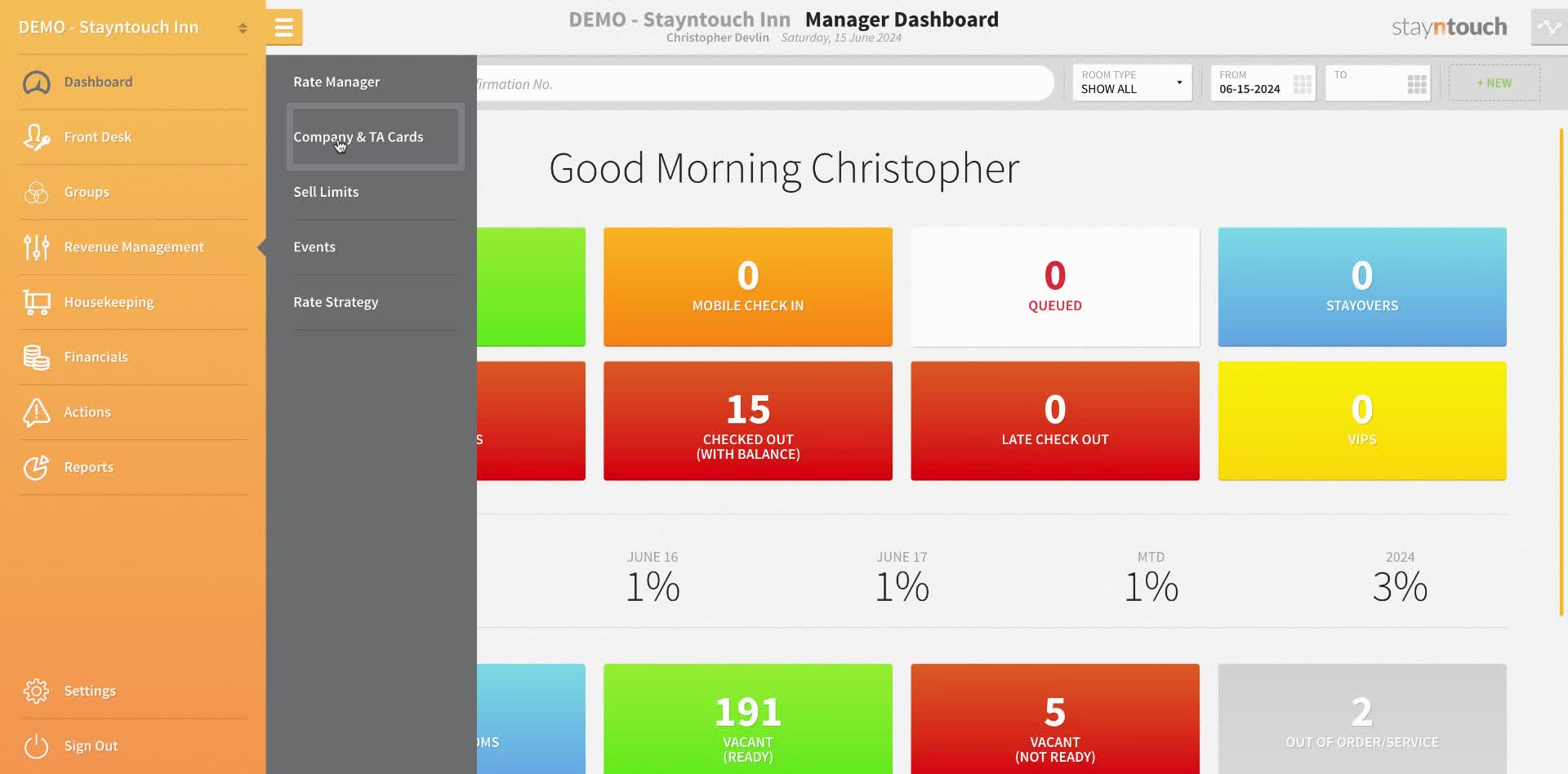Click the empty TO date field
The height and width of the screenshot is (774, 1568).
coord(1378,83)
